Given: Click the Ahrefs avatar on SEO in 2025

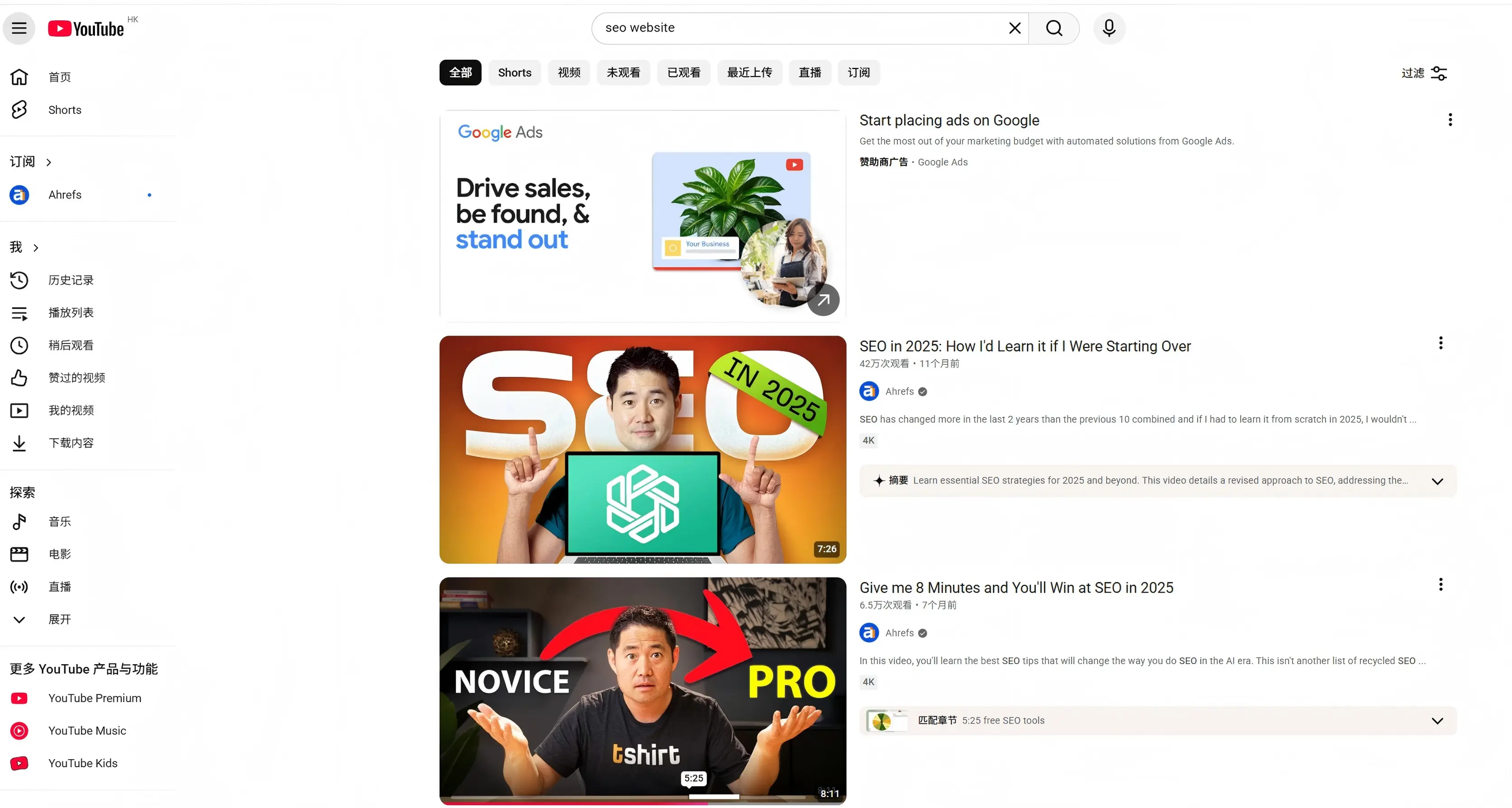Looking at the screenshot, I should 869,392.
